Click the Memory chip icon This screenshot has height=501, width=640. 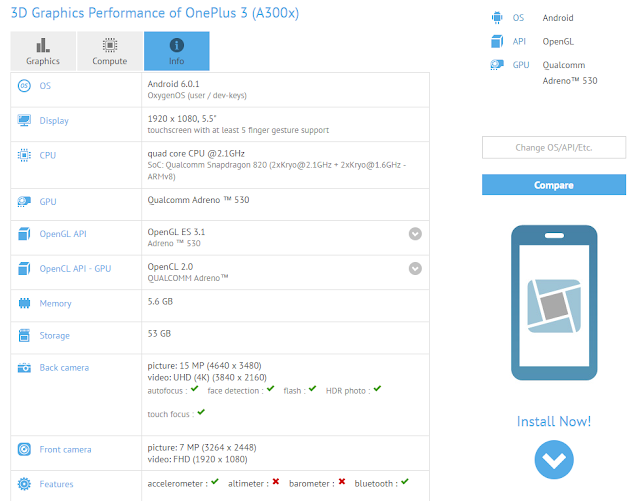24,303
